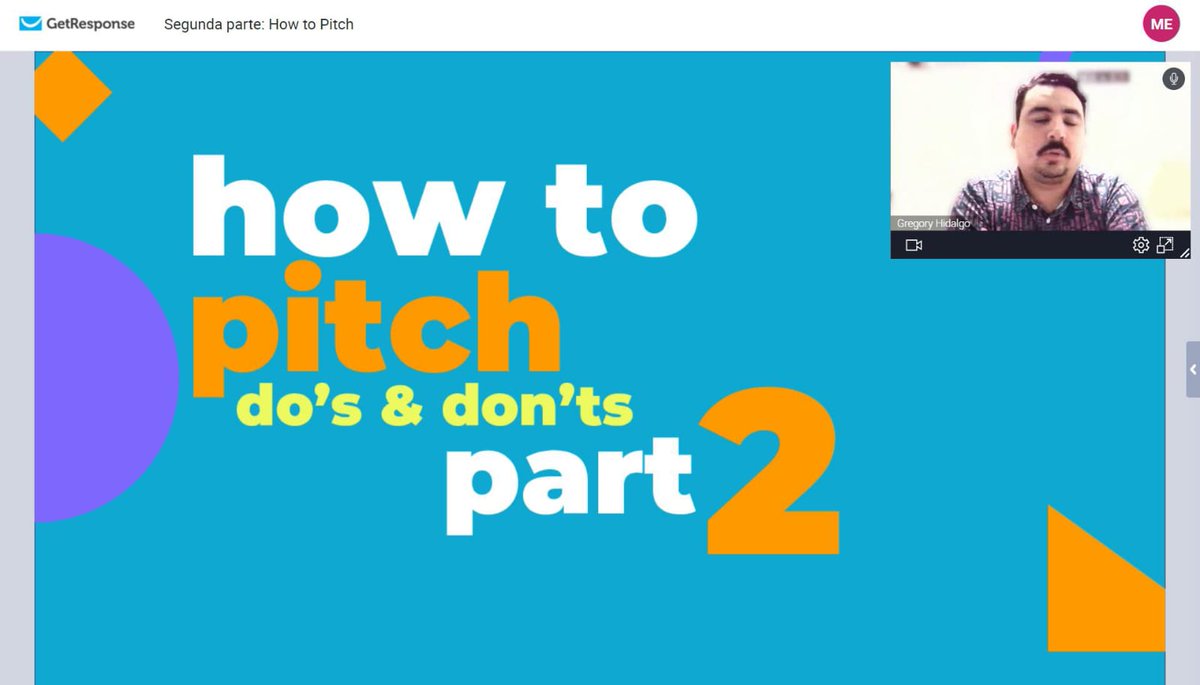1200x685 pixels.
Task: Click the 'how to pitch' presentation slide
Action: pos(600,368)
